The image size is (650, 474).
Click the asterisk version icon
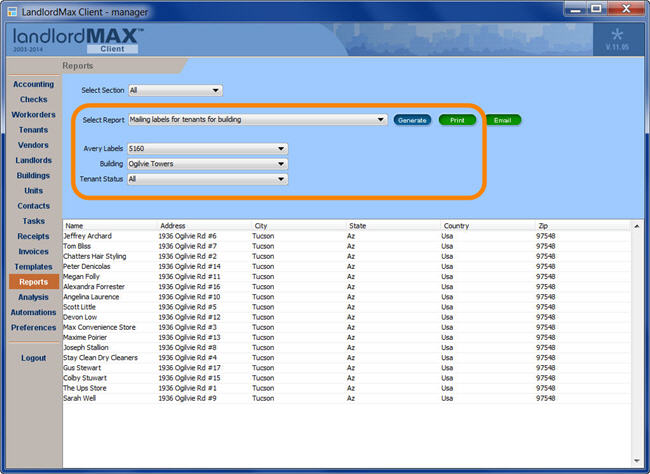point(617,34)
